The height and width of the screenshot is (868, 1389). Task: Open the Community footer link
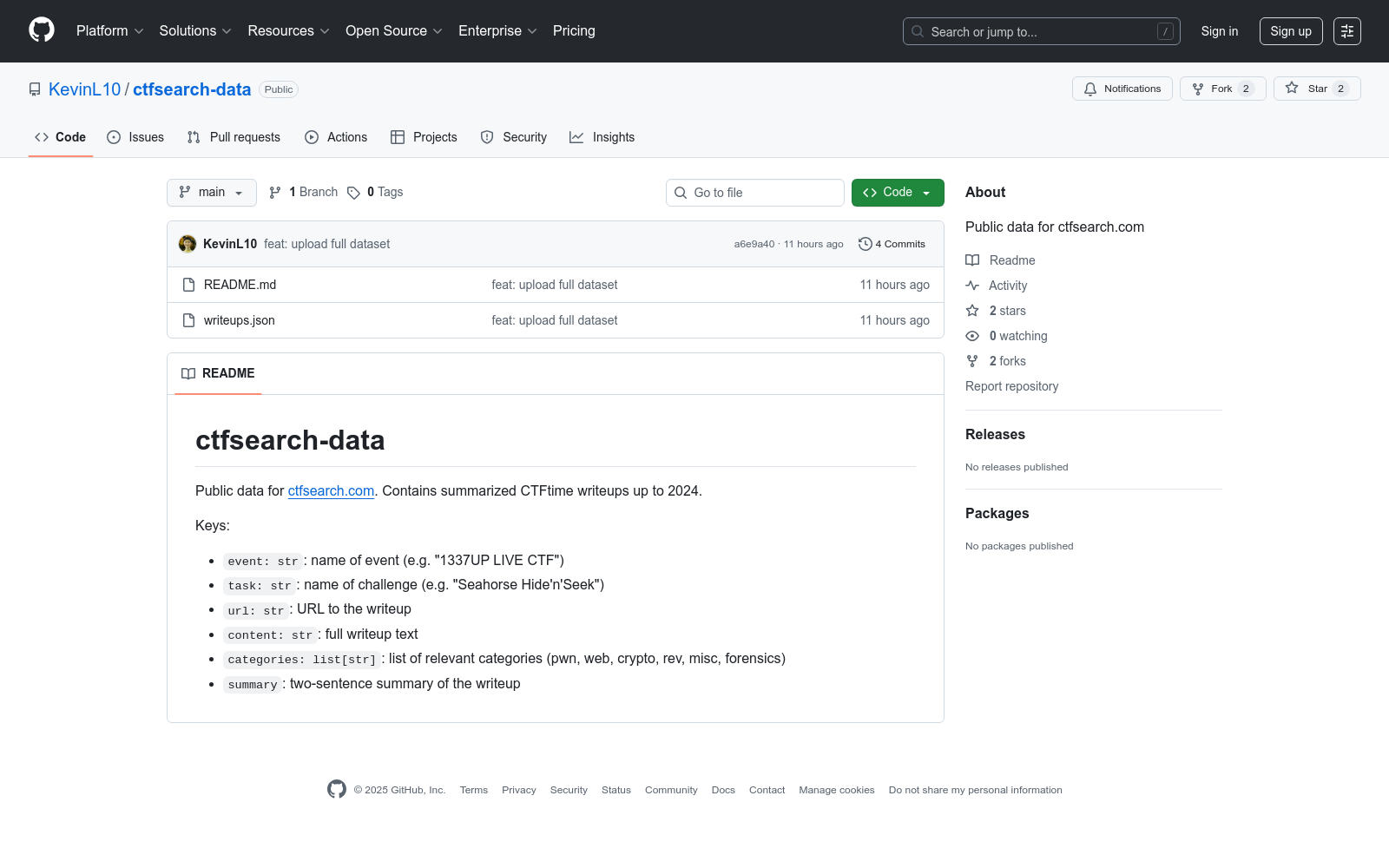[671, 790]
